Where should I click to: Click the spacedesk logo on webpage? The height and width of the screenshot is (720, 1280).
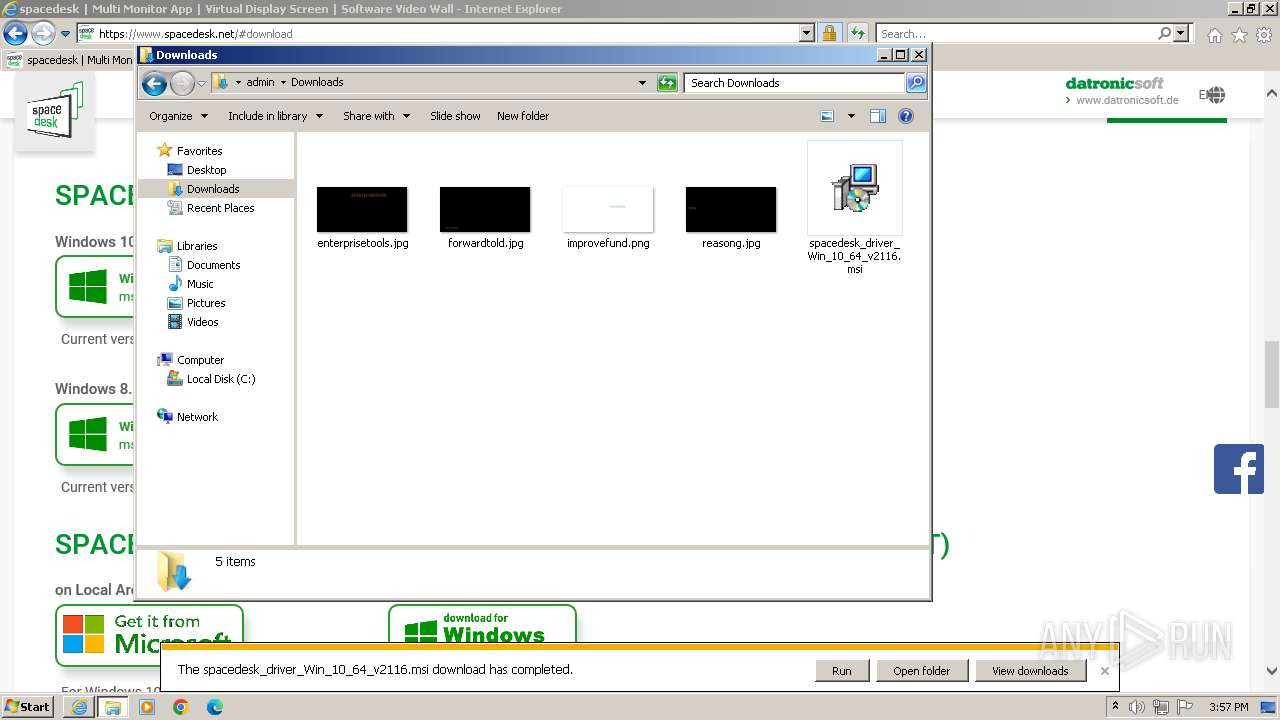click(x=55, y=112)
